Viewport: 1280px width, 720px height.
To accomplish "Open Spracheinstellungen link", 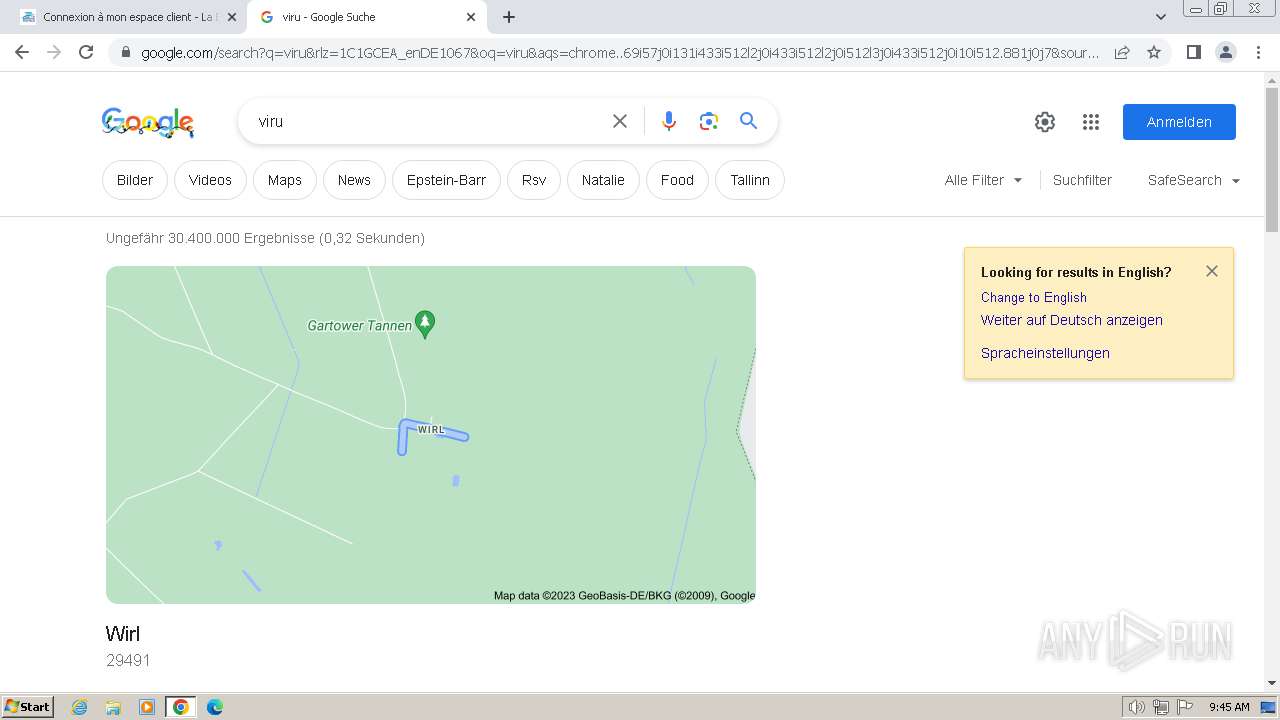I will 1045,353.
